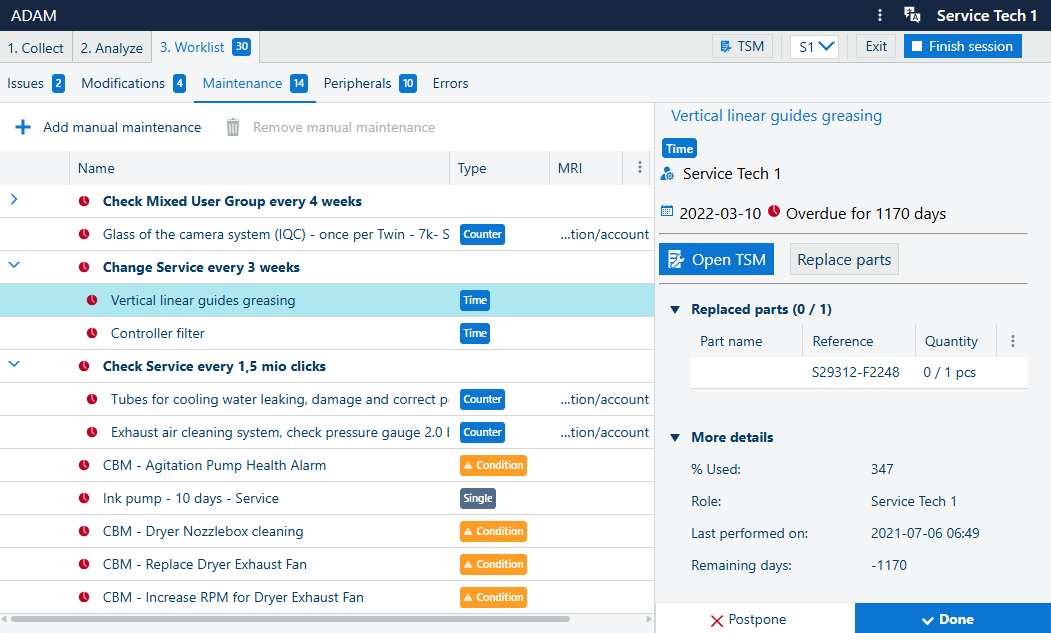Viewport: 1051px width, 633px height.
Task: Collapse Check Service every 1,5 mio clicks
Action: (14, 365)
